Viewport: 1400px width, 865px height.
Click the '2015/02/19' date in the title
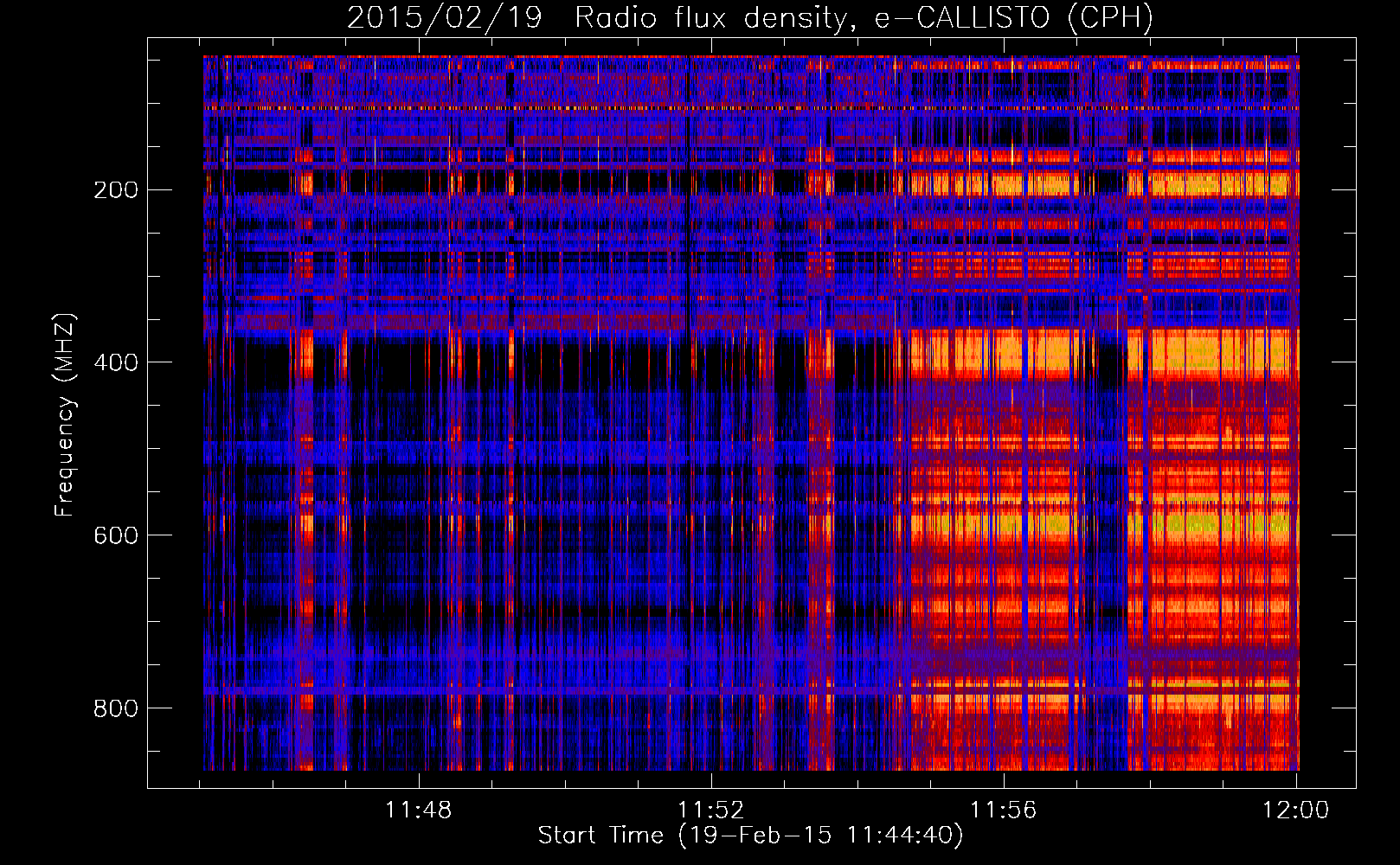click(445, 18)
